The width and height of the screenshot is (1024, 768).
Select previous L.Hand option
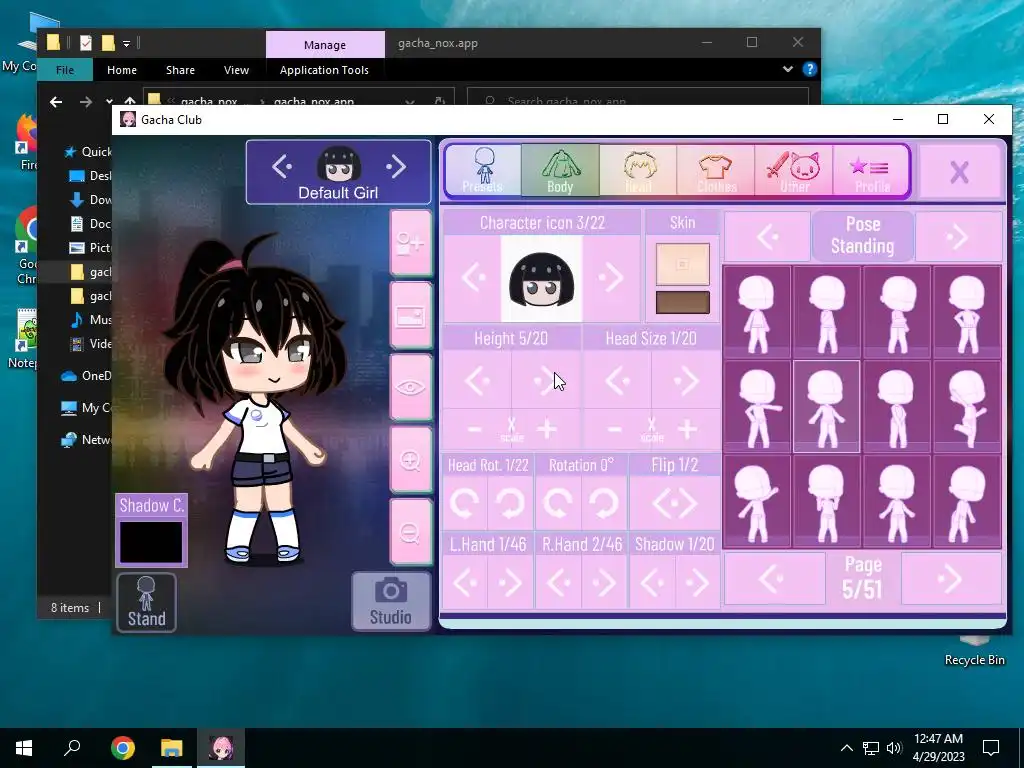pos(465,582)
